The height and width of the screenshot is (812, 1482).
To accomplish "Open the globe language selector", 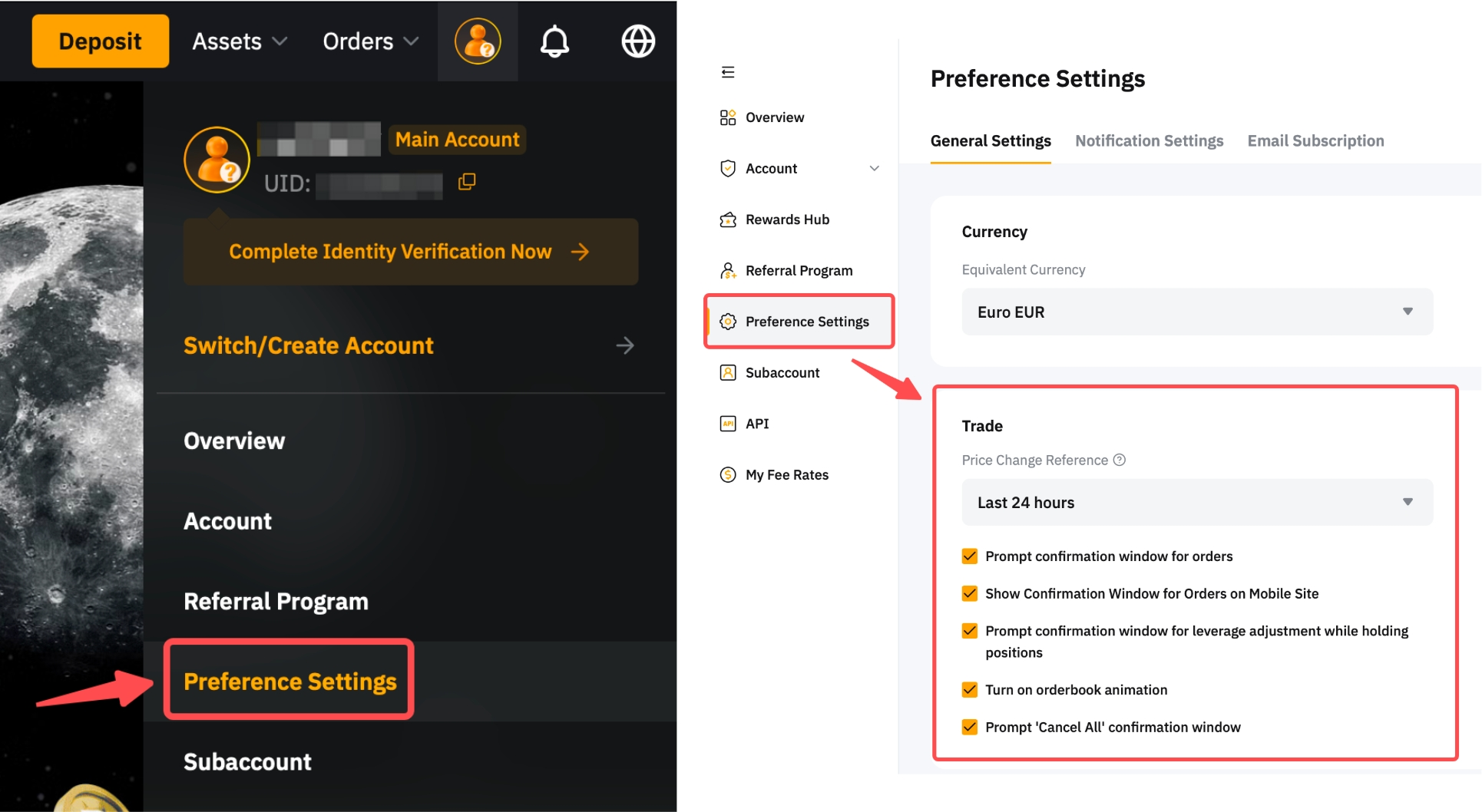I will pos(637,41).
